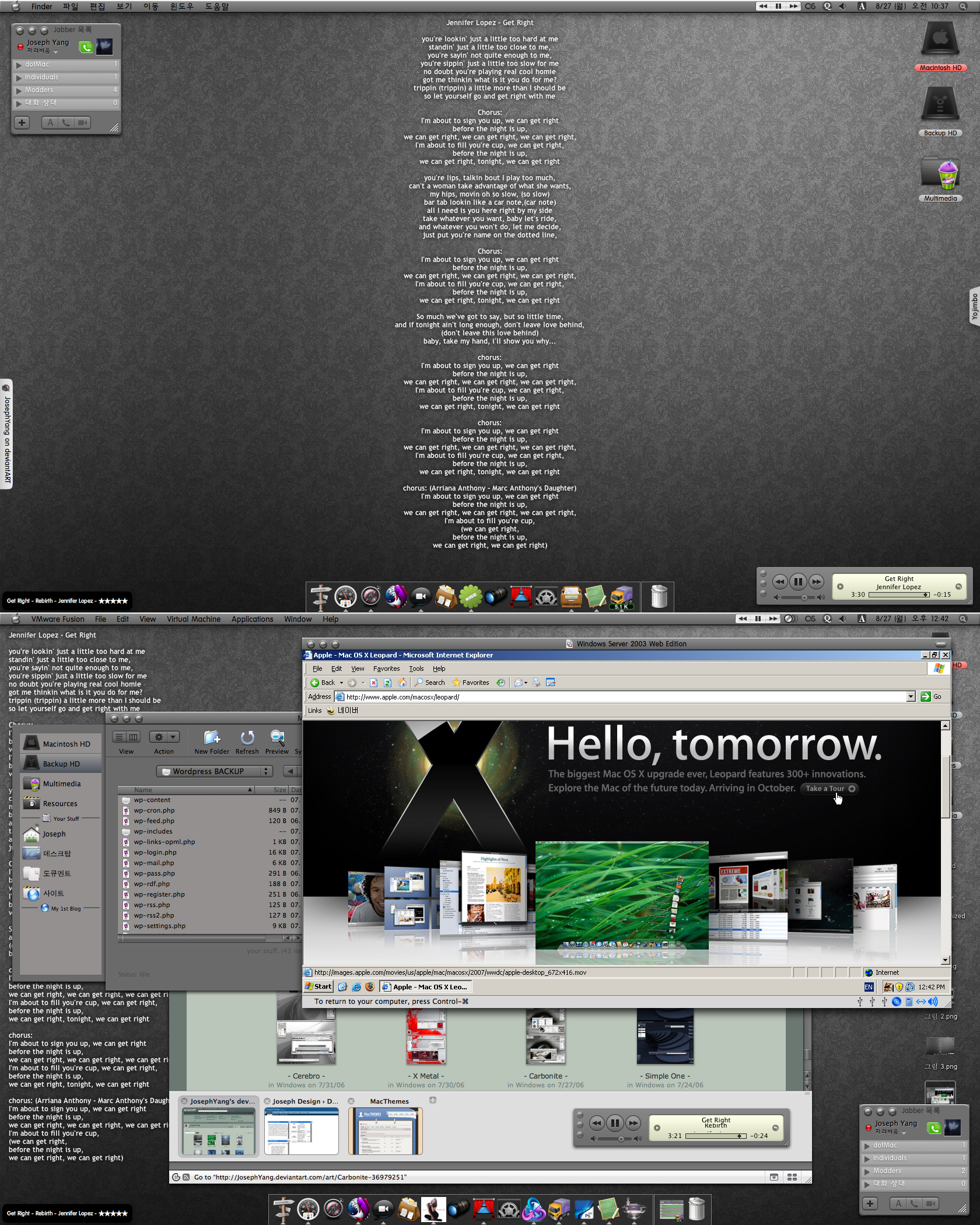
Task: Select the wp-login.php file row
Action: point(210,852)
